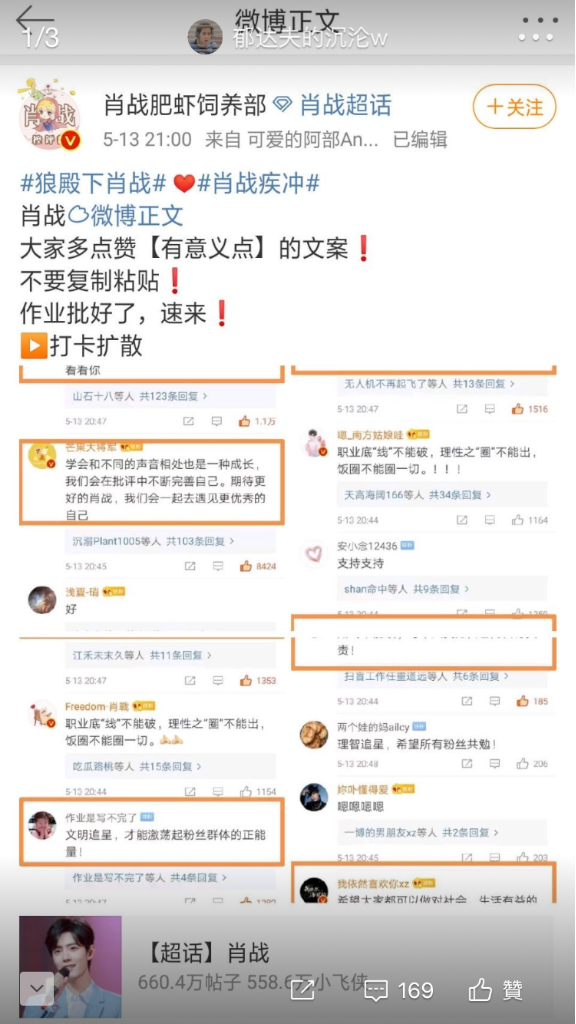Expand 天高海阔166等人 共34条回复
Image resolution: width=576 pixels, height=1024 pixels.
(413, 496)
